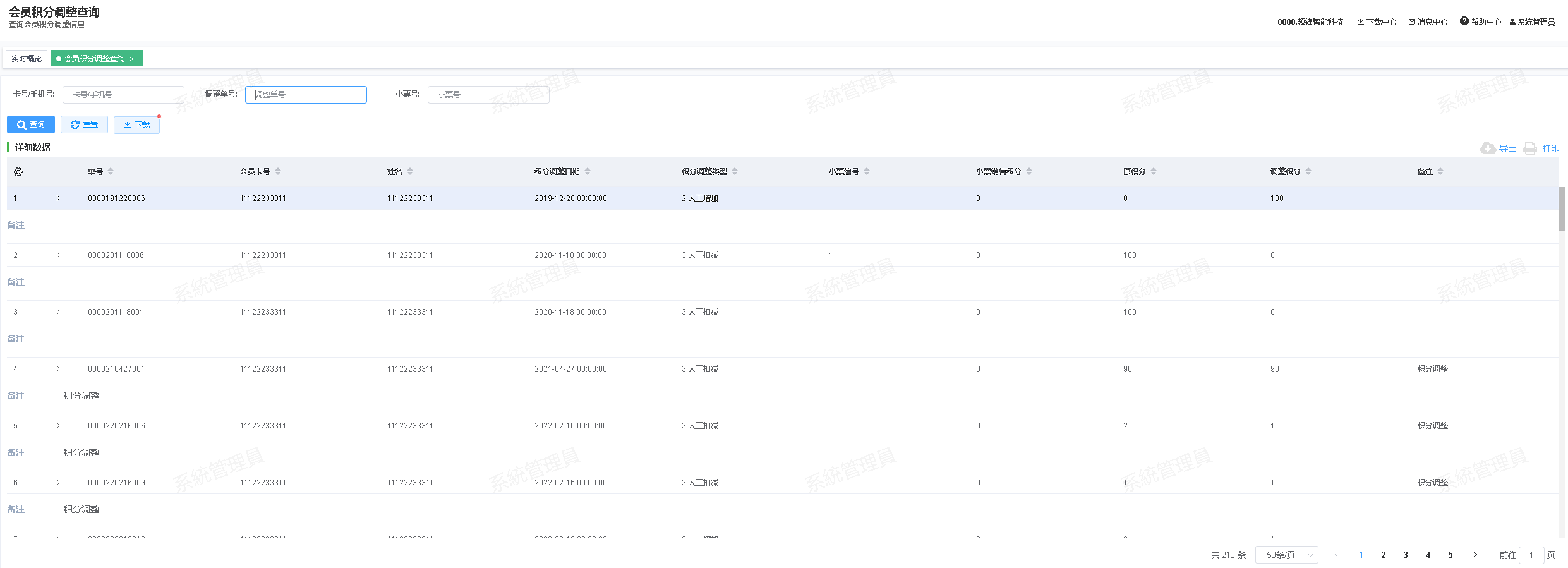Screen dimensions: 1568x568
Task: Sort by the 积分调整日期 column
Action: coord(588,172)
